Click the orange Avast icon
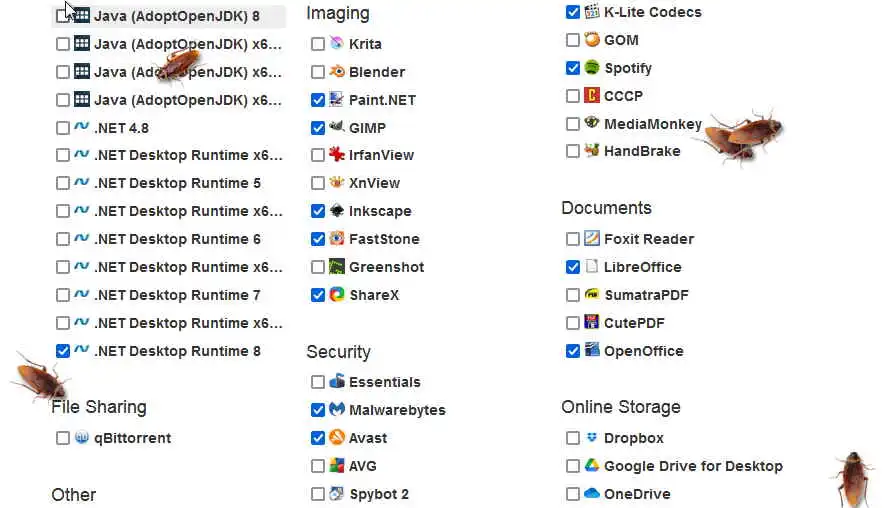This screenshot has width=896, height=508. [x=337, y=437]
